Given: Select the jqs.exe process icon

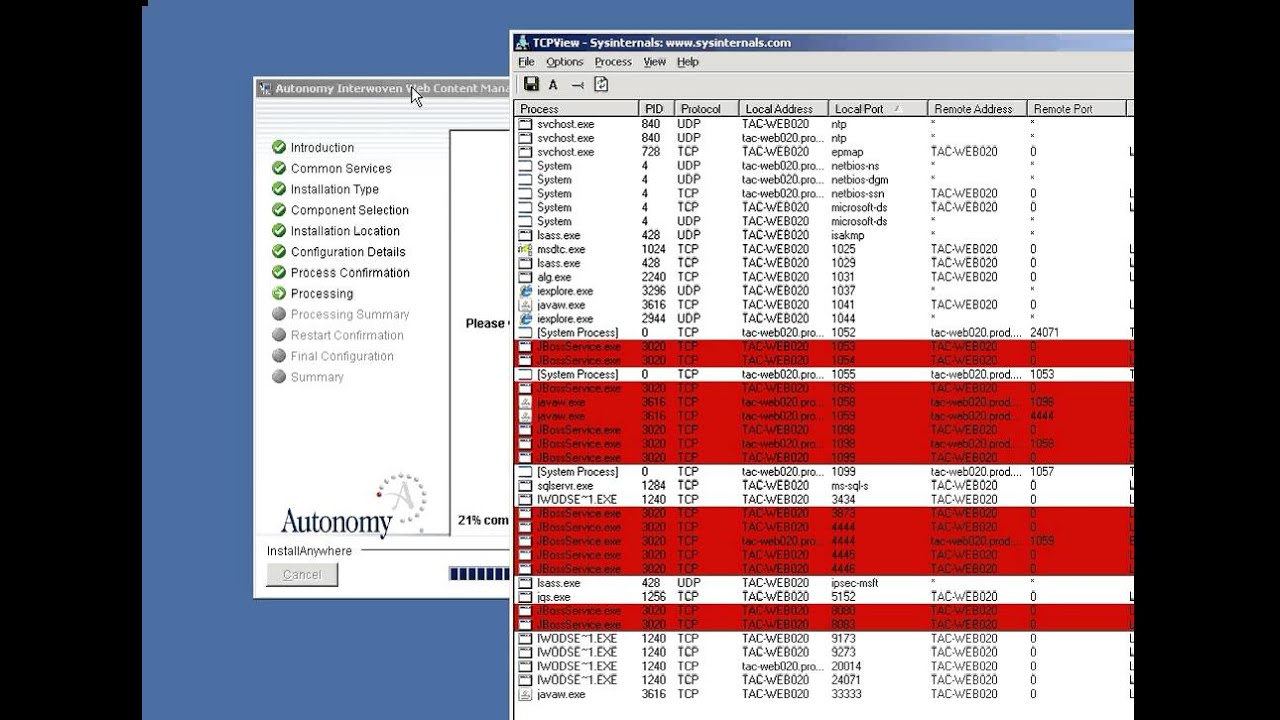Looking at the screenshot, I should [525, 597].
